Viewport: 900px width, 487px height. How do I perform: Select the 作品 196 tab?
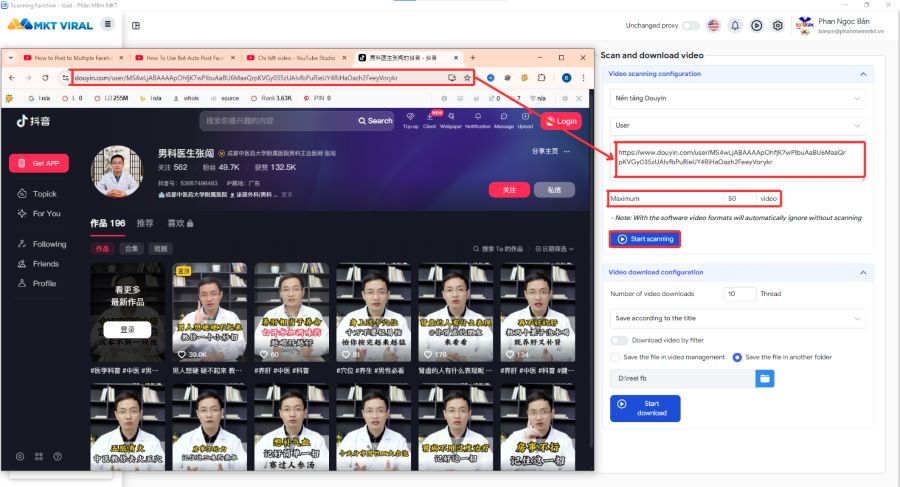[x=107, y=223]
